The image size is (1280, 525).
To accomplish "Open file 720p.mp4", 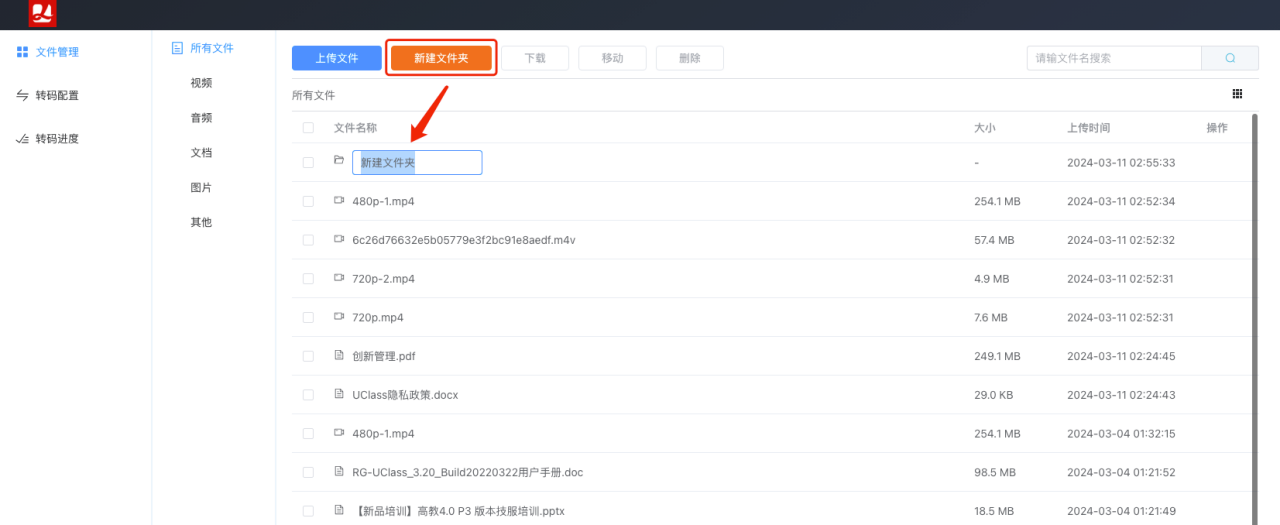I will [378, 317].
